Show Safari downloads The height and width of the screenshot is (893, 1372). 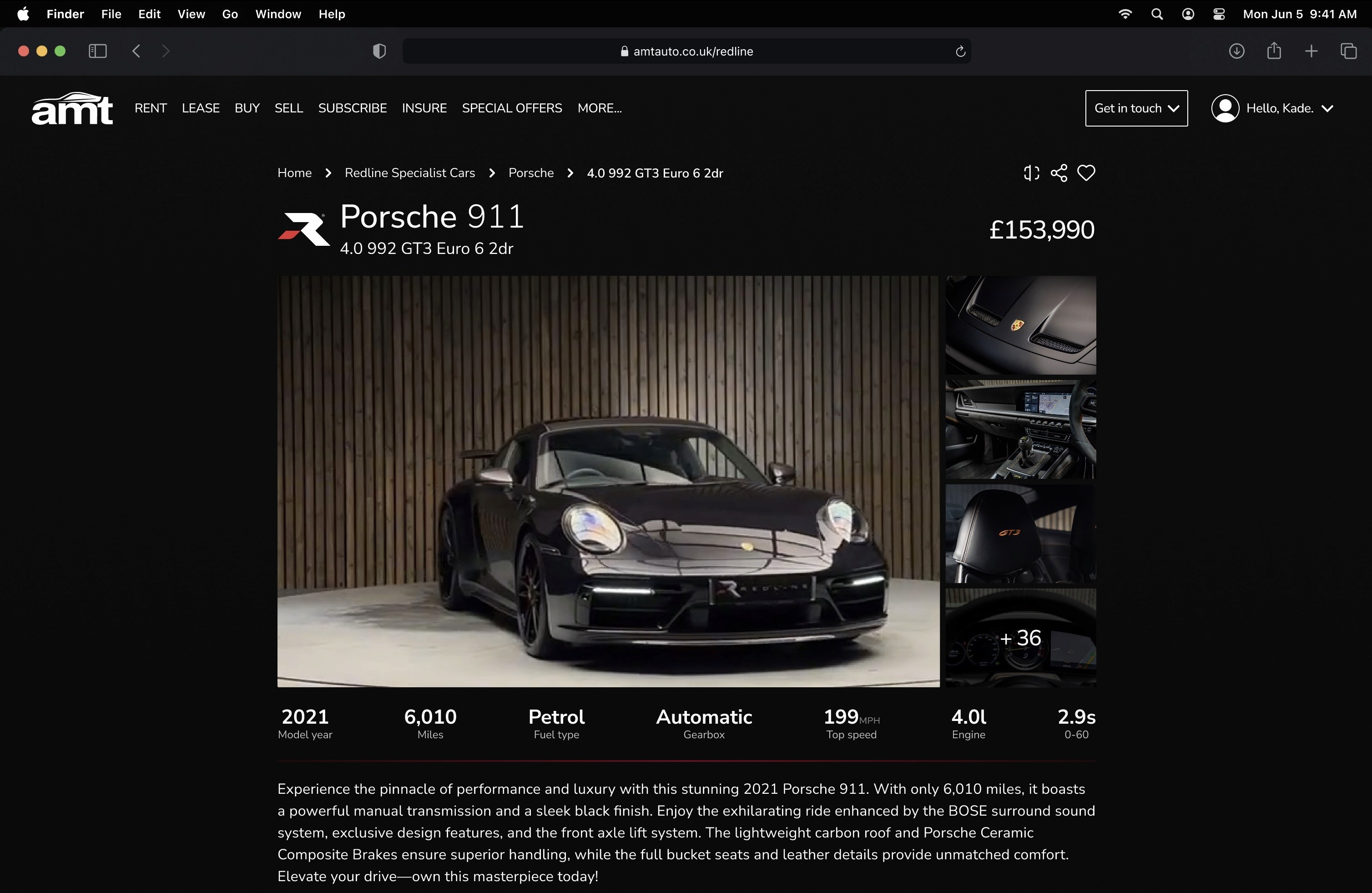pos(1236,51)
